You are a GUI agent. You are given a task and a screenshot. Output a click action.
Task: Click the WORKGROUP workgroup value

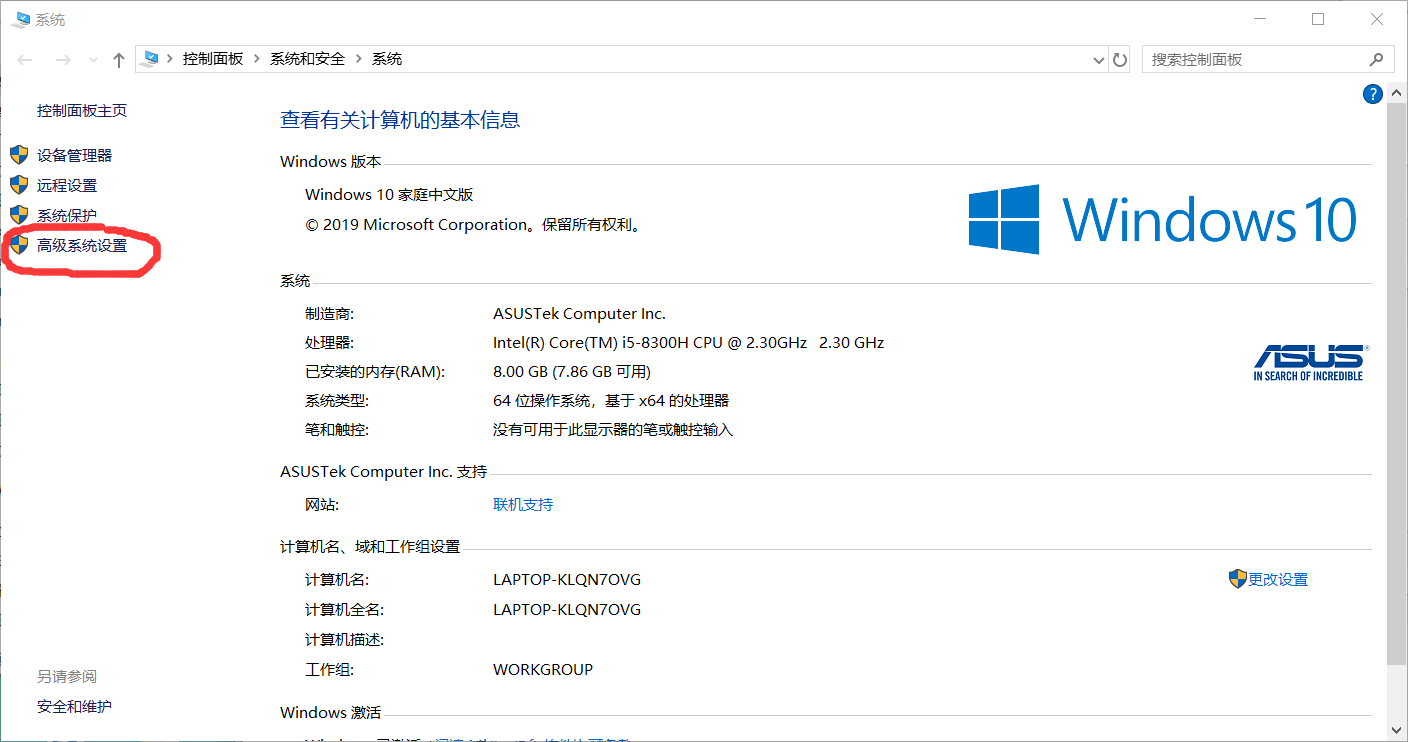click(x=543, y=669)
